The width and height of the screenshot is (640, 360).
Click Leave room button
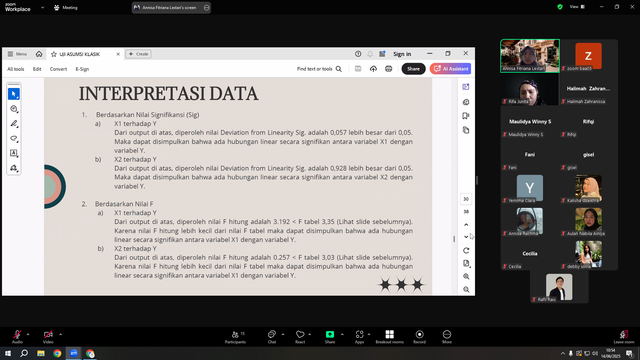[624, 337]
